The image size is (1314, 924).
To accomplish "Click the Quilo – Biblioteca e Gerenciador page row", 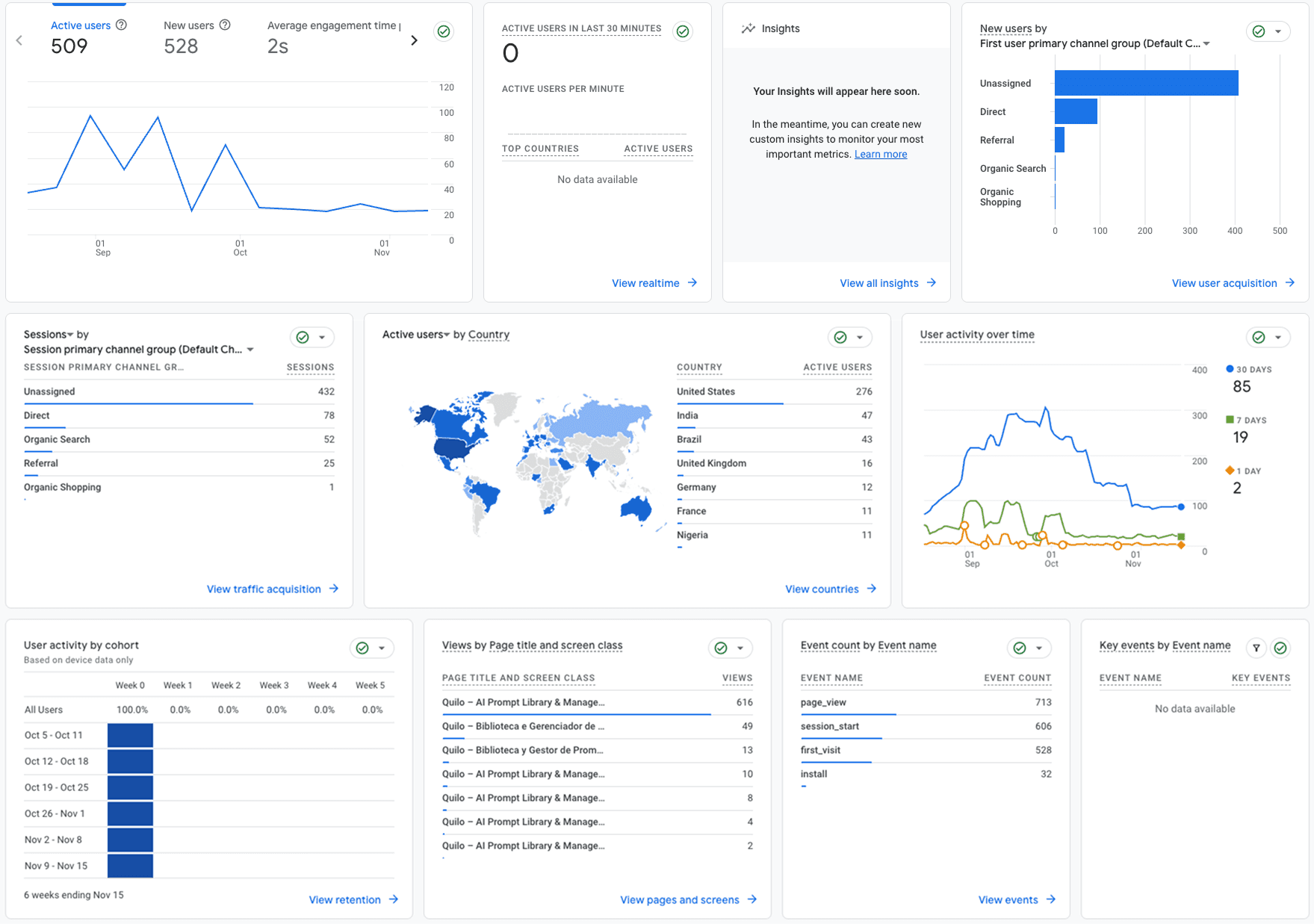I will point(597,726).
